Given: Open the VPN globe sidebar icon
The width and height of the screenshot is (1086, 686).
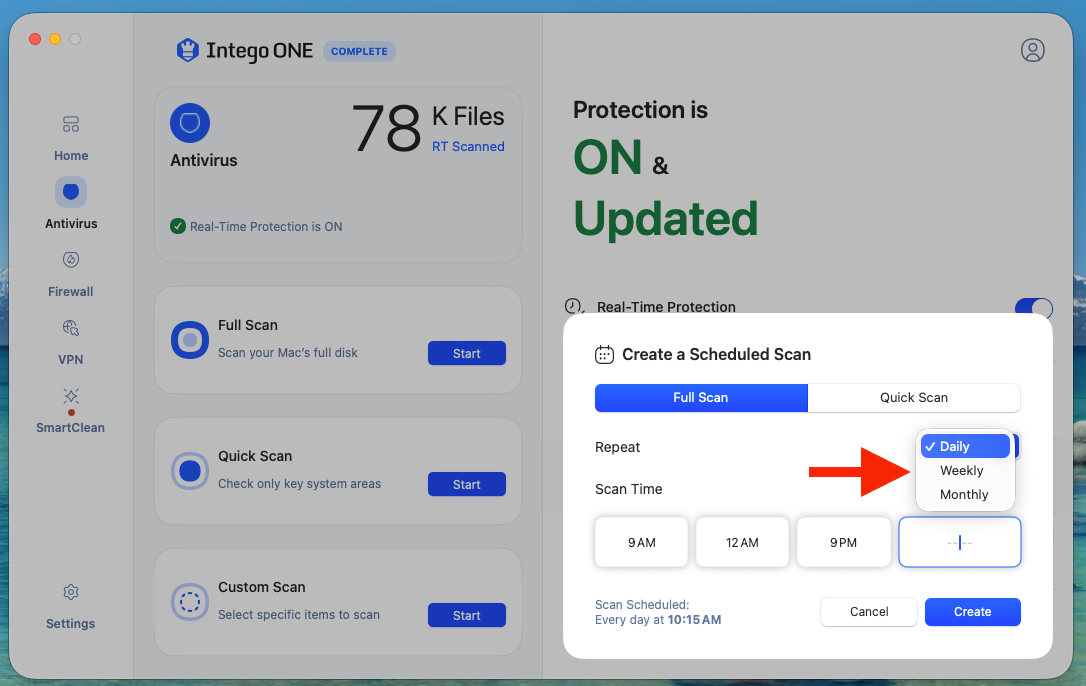Looking at the screenshot, I should tap(71, 327).
